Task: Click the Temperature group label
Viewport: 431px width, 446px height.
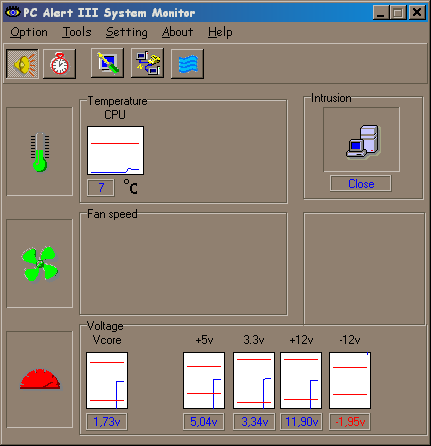Action: pyautogui.click(x=117, y=101)
